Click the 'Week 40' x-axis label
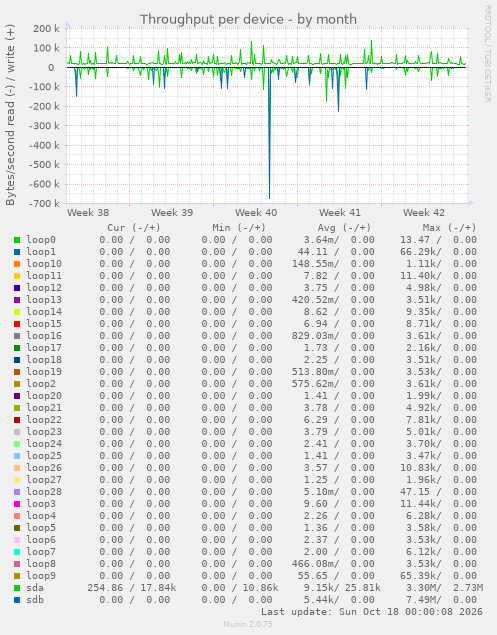Screen dimensions: 497x635 point(256,213)
